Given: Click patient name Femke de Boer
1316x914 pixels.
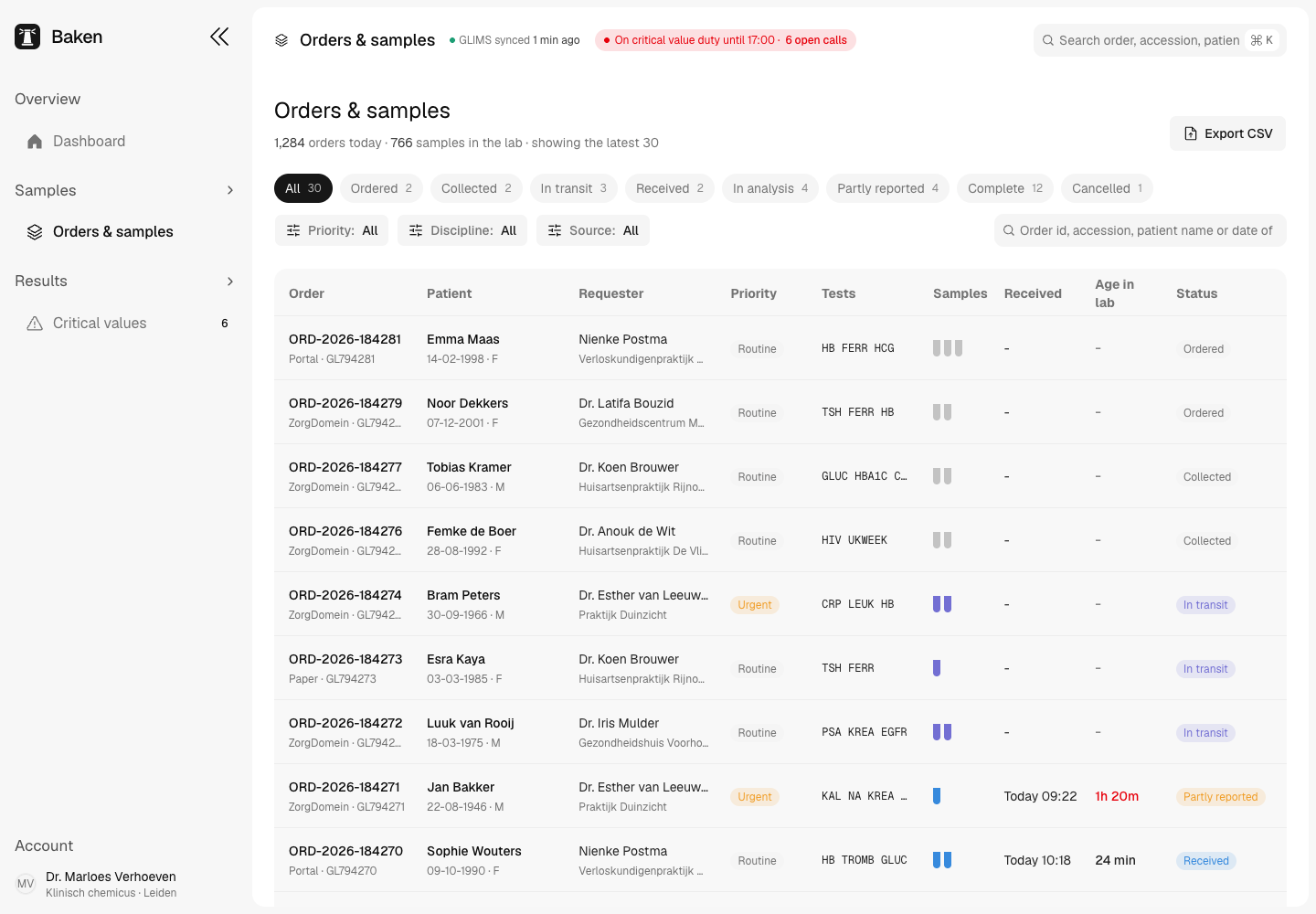Looking at the screenshot, I should pos(472,531).
